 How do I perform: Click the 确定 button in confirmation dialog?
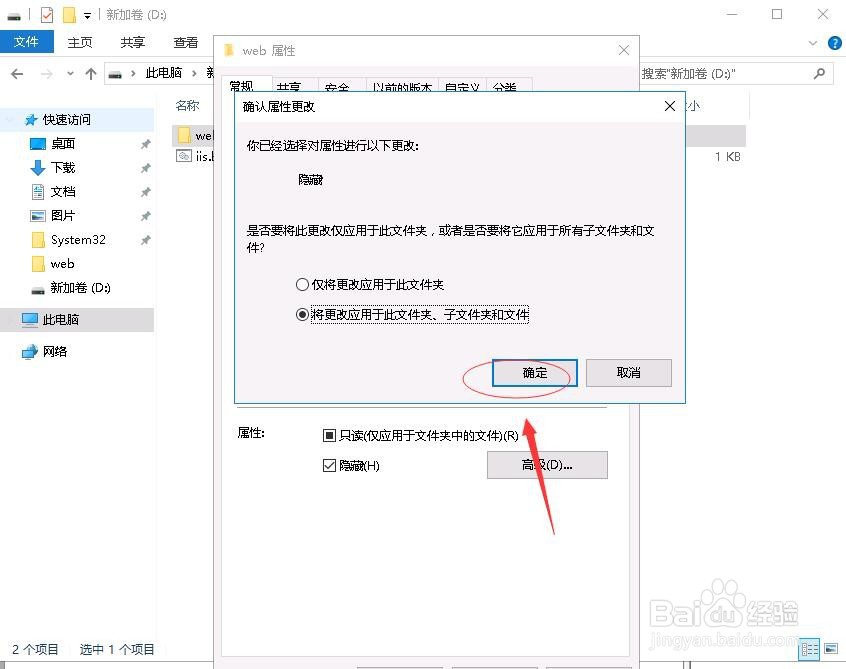click(533, 372)
